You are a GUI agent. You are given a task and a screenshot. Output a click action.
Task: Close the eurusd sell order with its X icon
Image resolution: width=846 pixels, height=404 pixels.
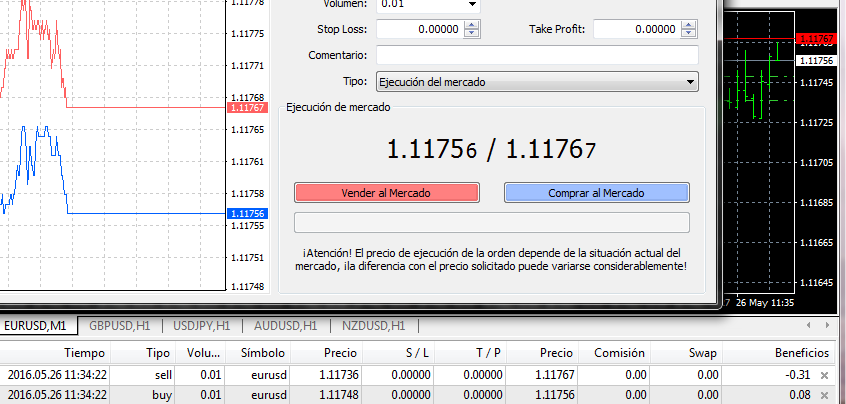click(825, 375)
